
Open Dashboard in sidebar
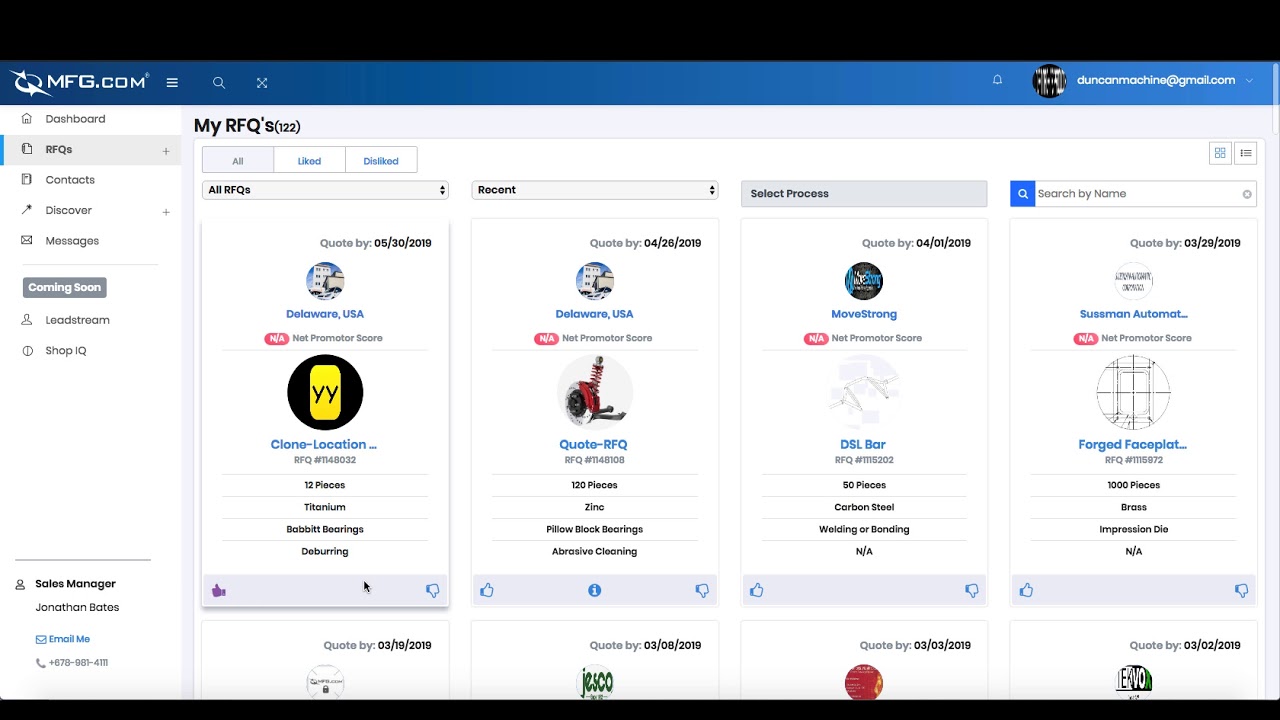point(75,118)
